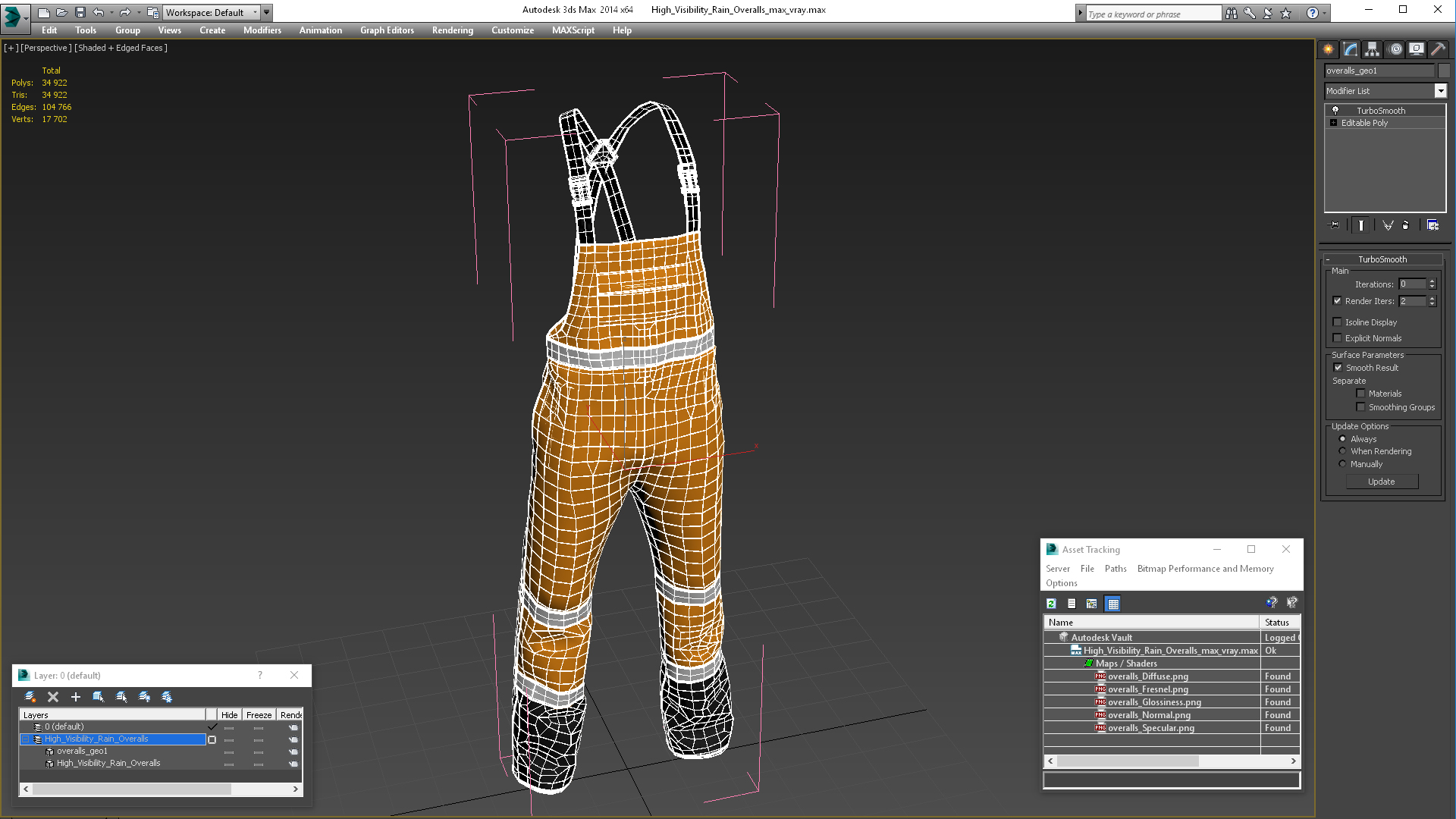Click the TurboSmooth Update button

click(x=1382, y=482)
